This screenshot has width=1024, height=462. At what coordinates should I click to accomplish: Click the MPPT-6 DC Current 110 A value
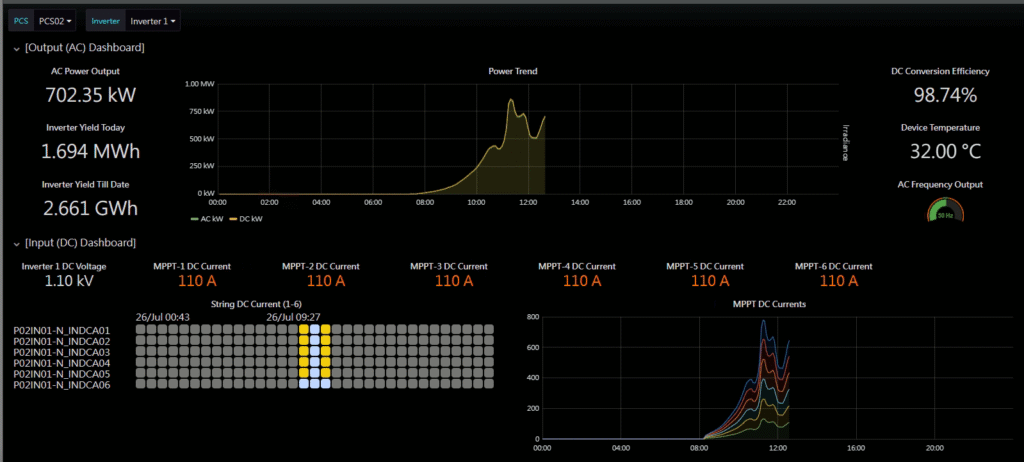[833, 282]
